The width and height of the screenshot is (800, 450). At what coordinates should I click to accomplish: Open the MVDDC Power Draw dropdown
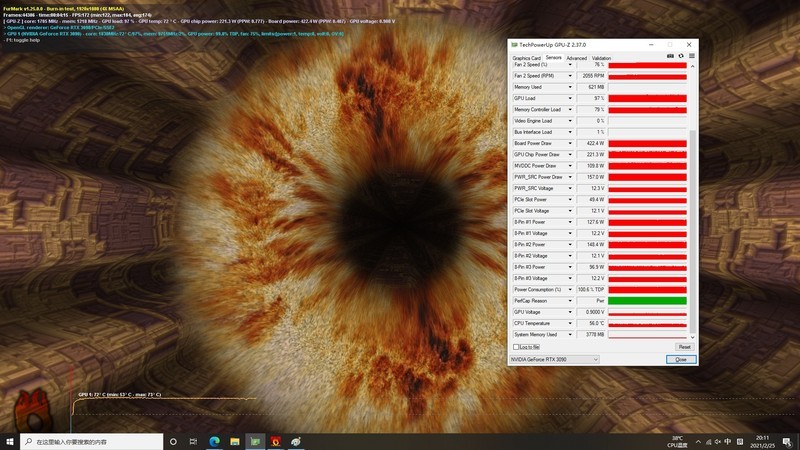coord(570,166)
